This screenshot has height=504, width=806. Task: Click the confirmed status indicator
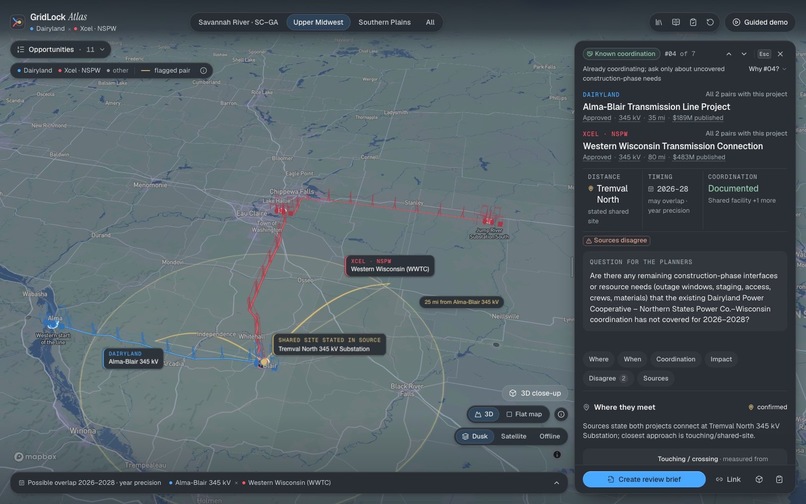pos(767,407)
